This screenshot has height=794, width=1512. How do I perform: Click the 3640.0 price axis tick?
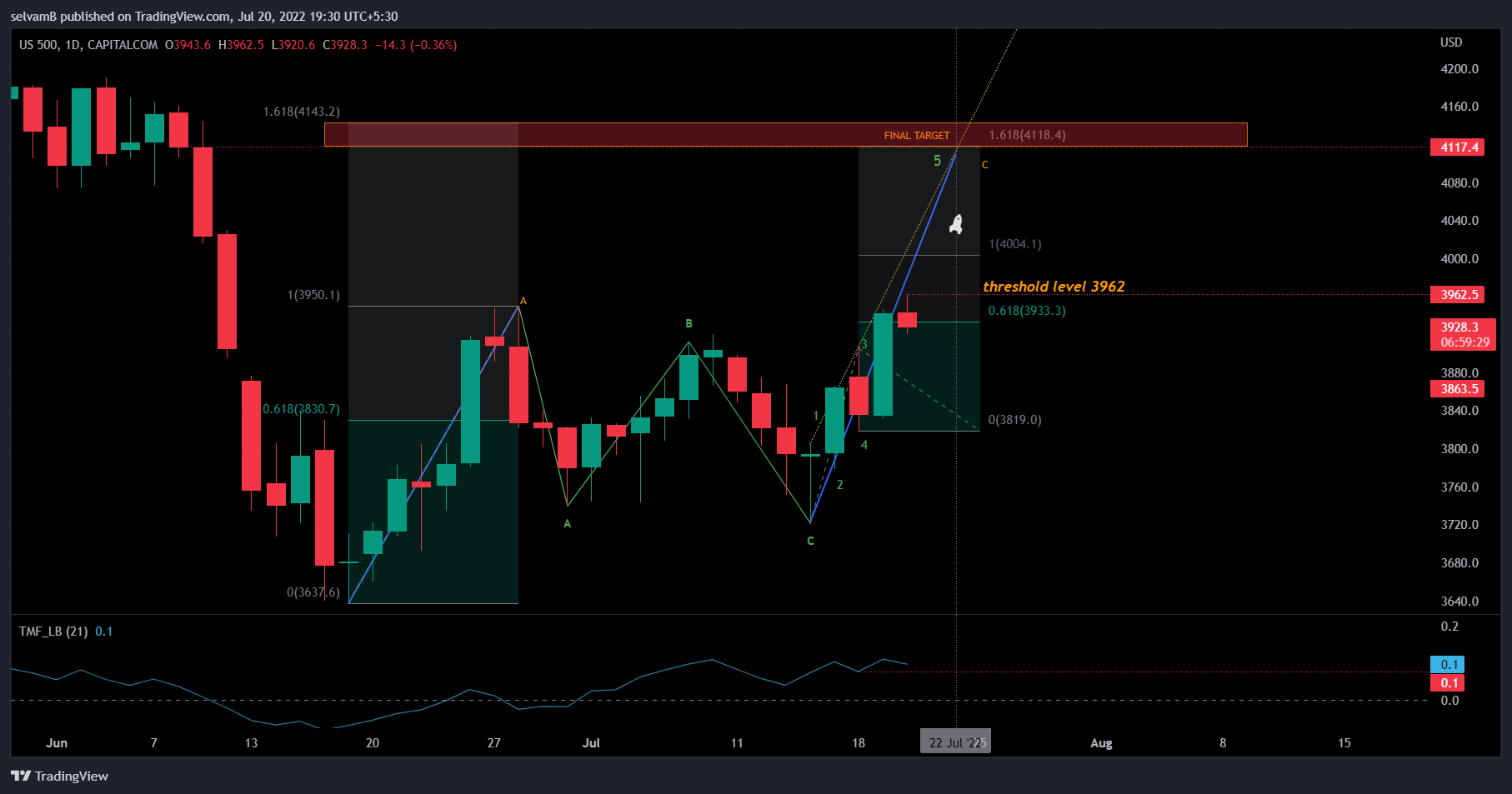(1459, 602)
